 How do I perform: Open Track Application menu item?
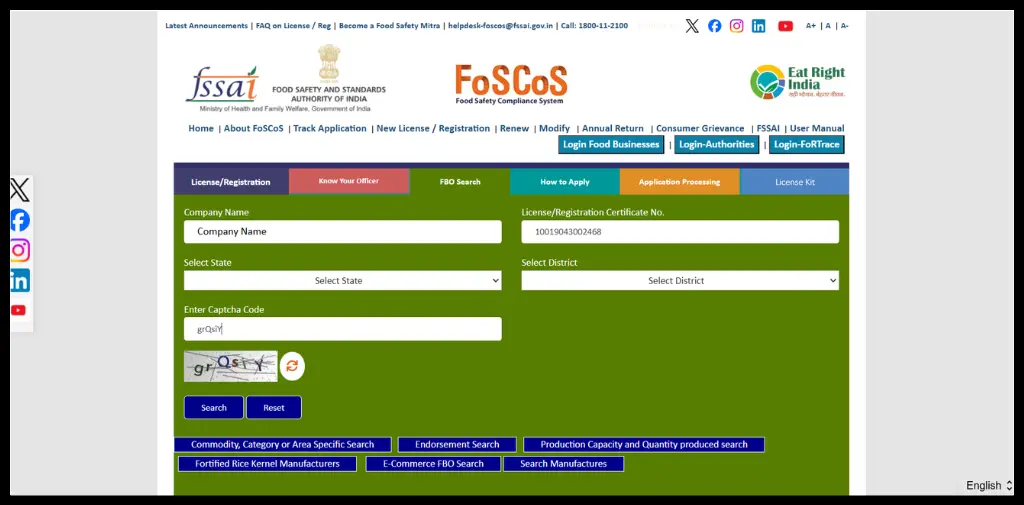[330, 128]
